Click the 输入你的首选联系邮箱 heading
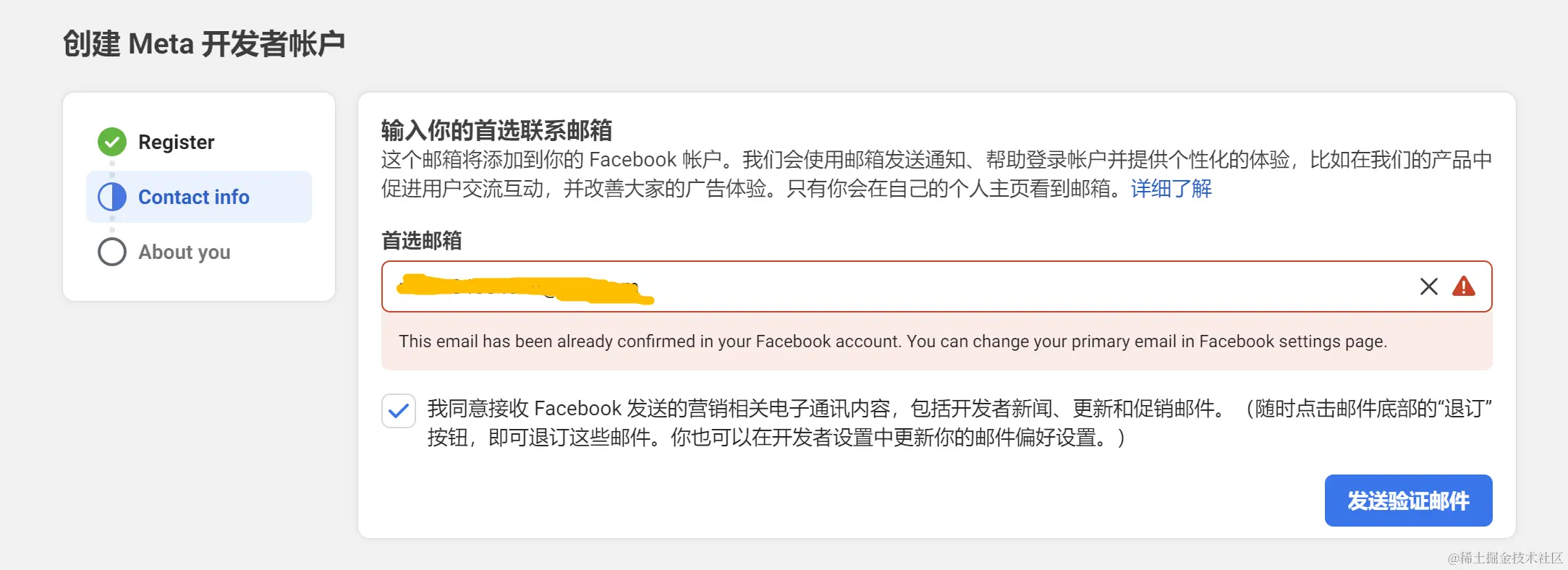This screenshot has width=1568, height=570. pyautogui.click(x=496, y=130)
